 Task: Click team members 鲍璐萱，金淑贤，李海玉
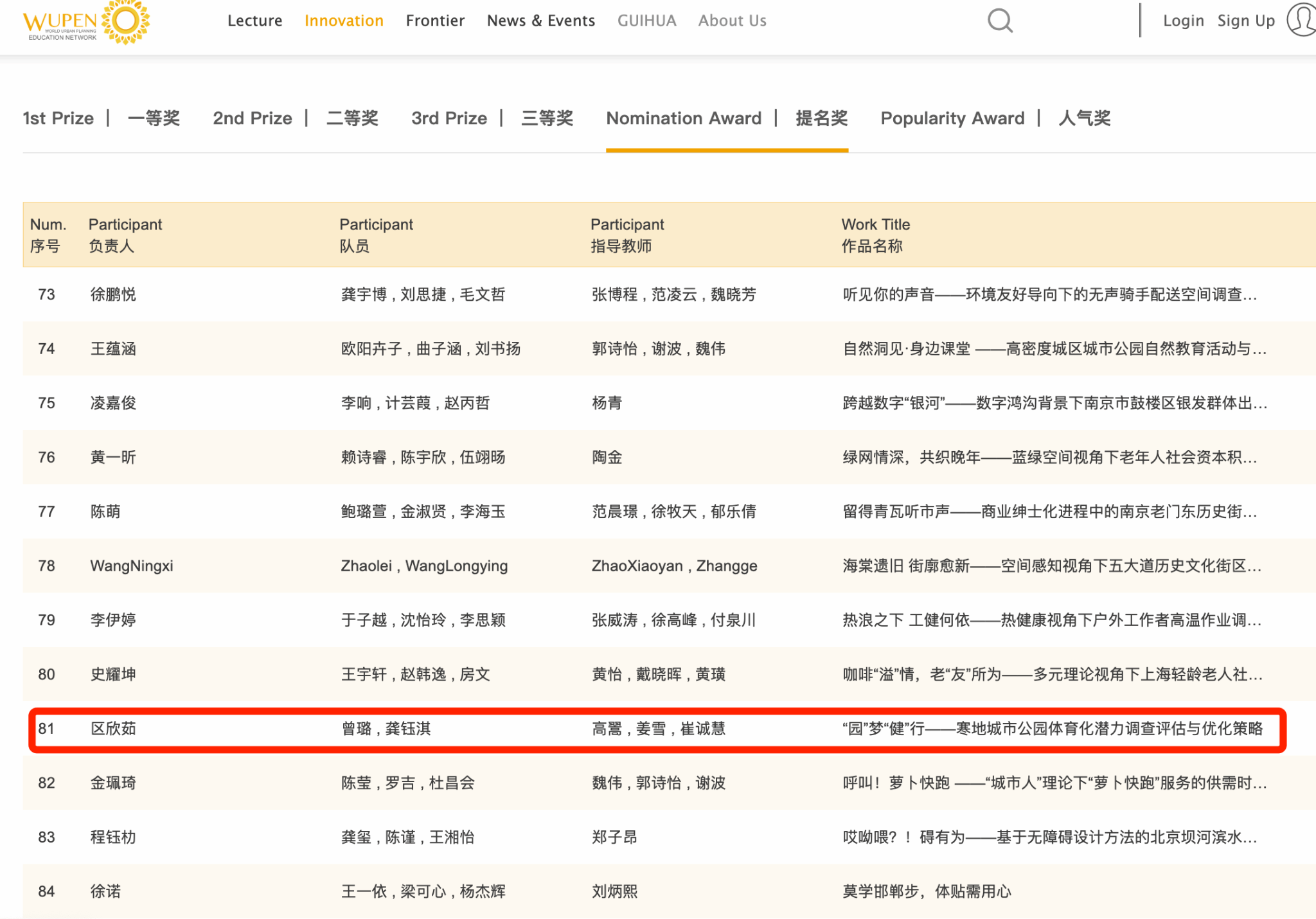(x=423, y=512)
